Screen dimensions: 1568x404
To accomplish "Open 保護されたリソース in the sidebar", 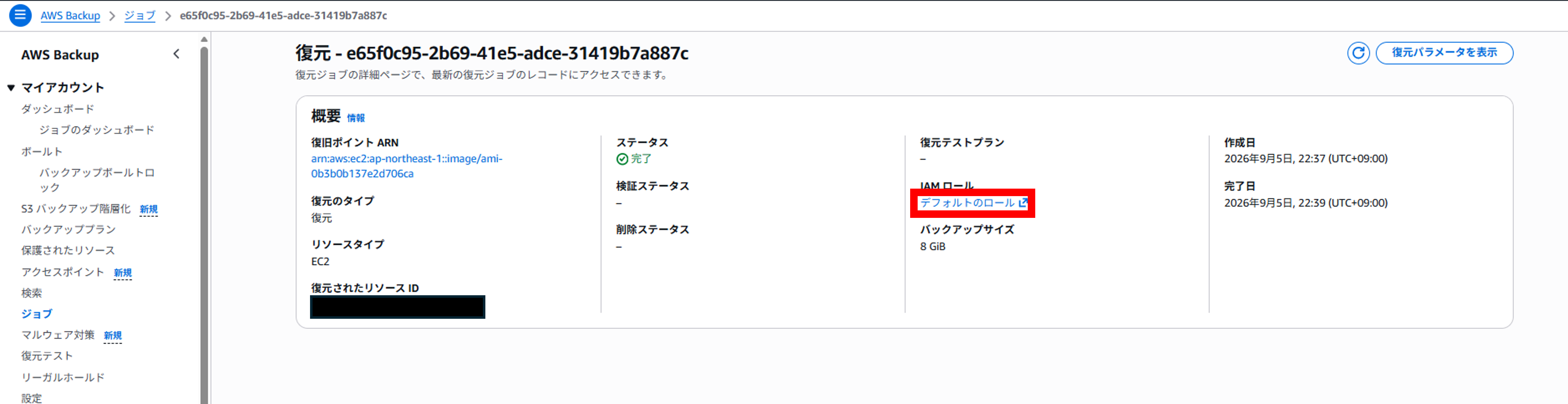I will tap(68, 250).
